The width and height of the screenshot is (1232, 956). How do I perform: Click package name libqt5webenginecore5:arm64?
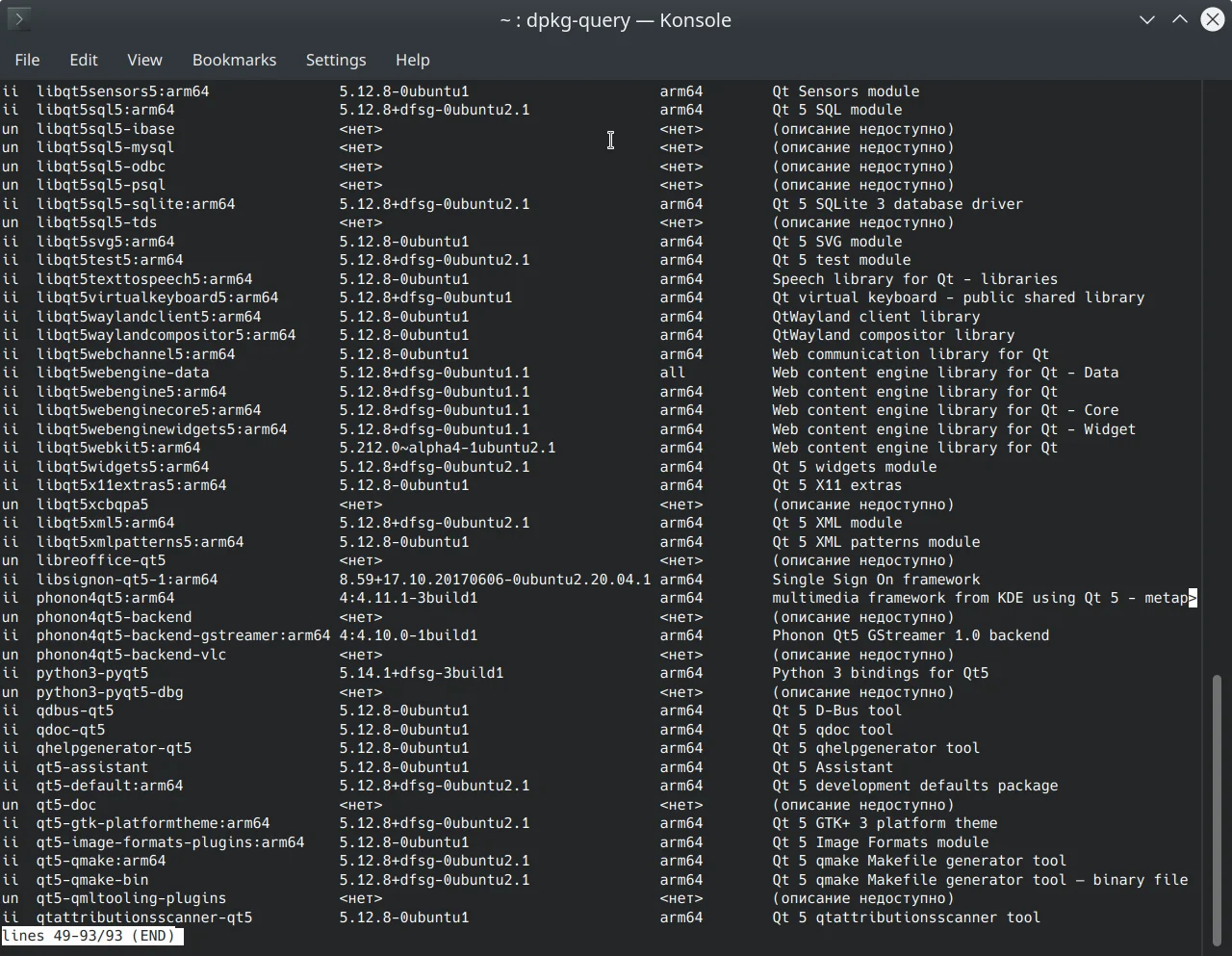pyautogui.click(x=149, y=410)
